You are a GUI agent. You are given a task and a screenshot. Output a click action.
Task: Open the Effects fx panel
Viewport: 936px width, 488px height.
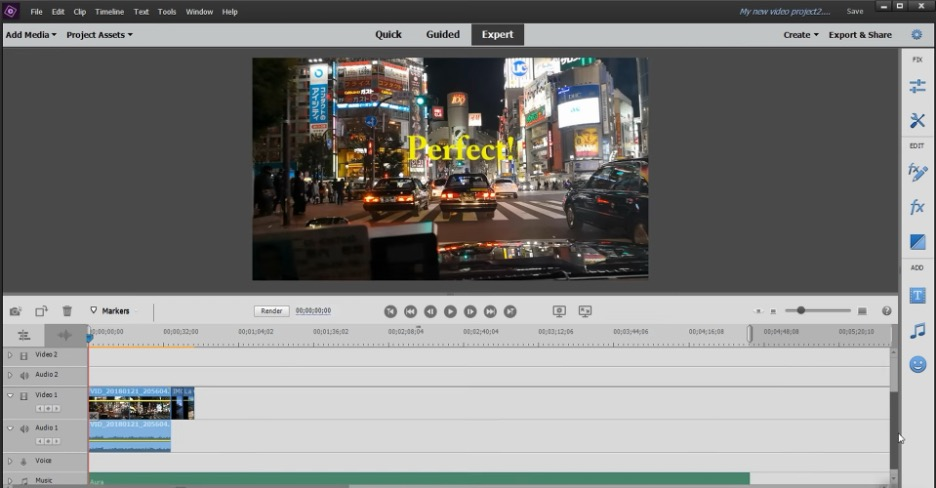(x=917, y=207)
